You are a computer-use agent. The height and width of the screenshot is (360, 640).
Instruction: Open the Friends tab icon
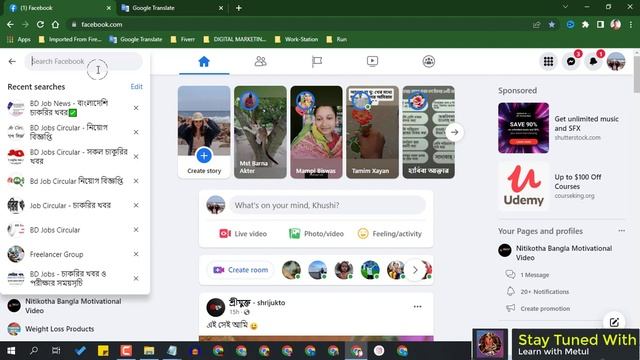(260, 62)
